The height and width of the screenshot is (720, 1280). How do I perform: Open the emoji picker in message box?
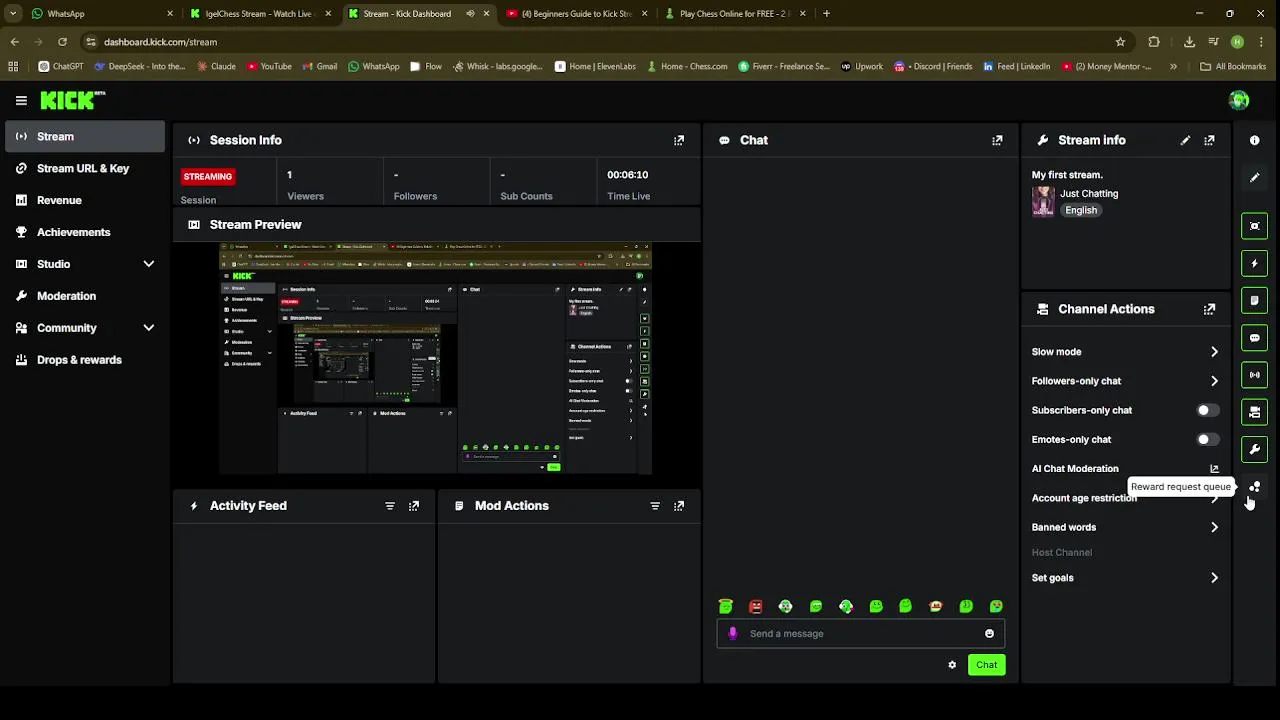point(989,633)
